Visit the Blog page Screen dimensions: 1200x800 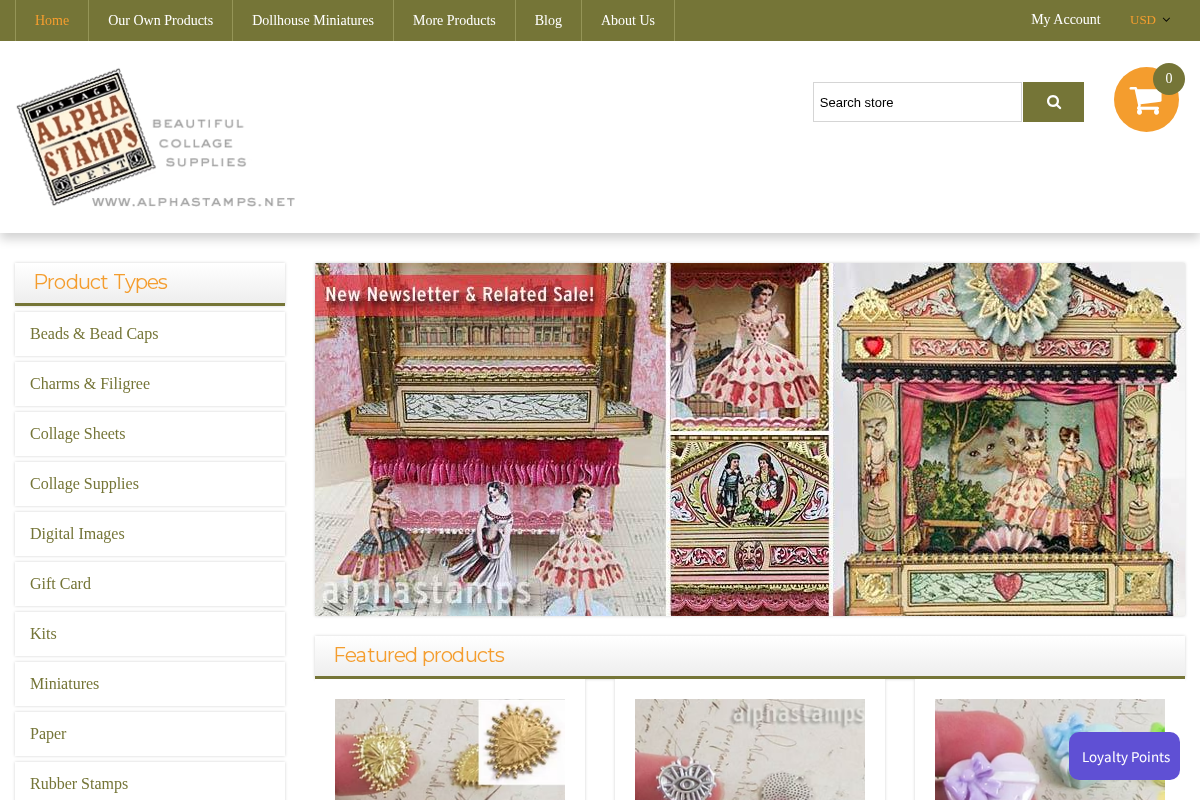point(548,20)
